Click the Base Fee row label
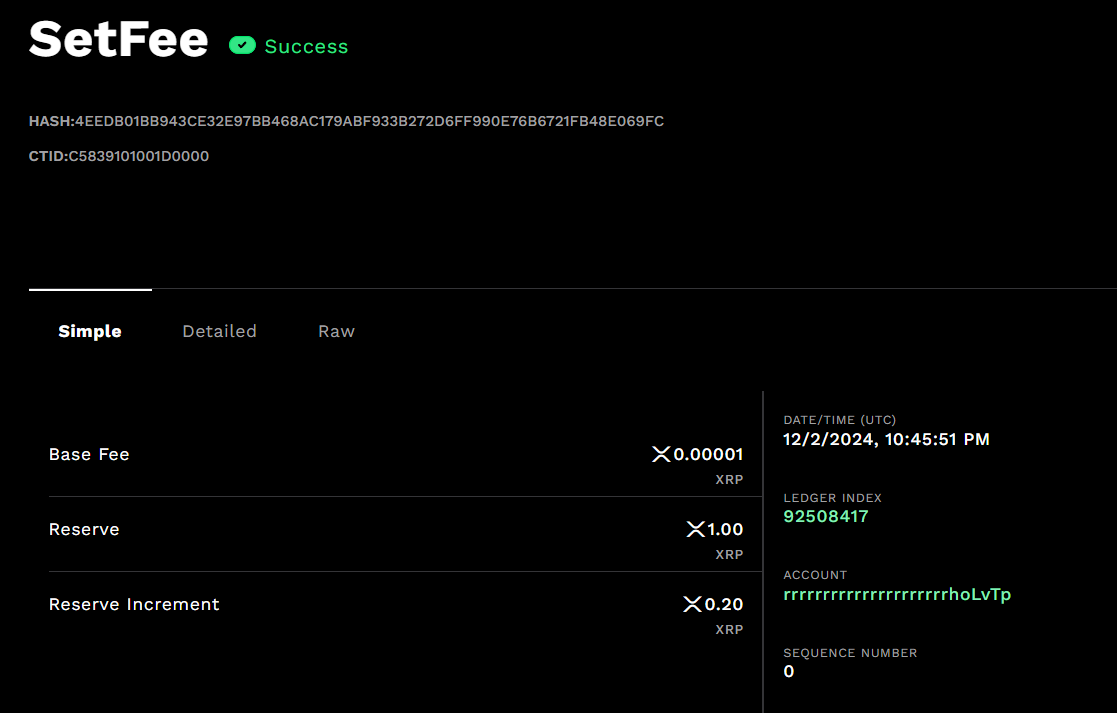The height and width of the screenshot is (713, 1117). pyautogui.click(x=89, y=454)
